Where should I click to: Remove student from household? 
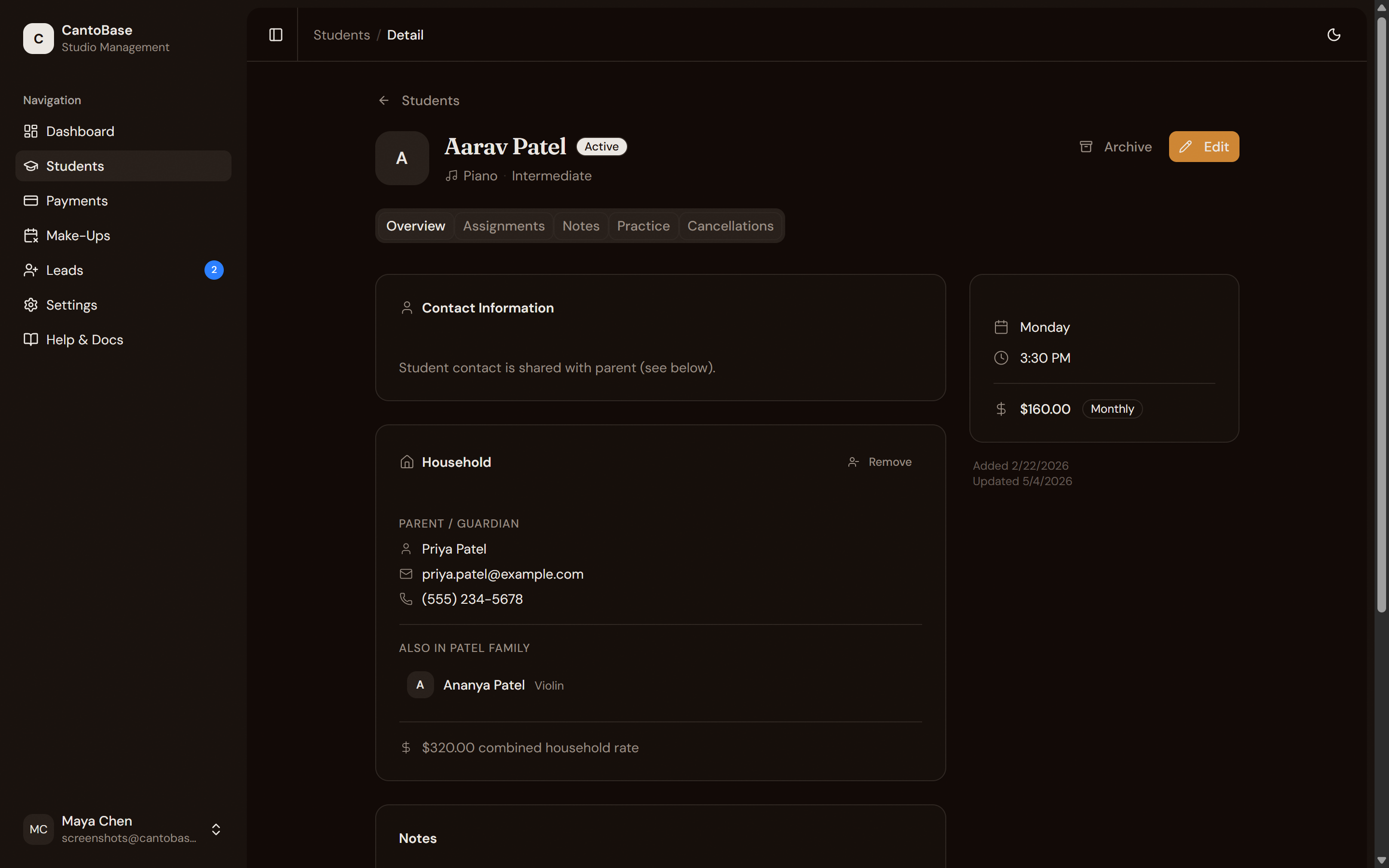point(880,462)
